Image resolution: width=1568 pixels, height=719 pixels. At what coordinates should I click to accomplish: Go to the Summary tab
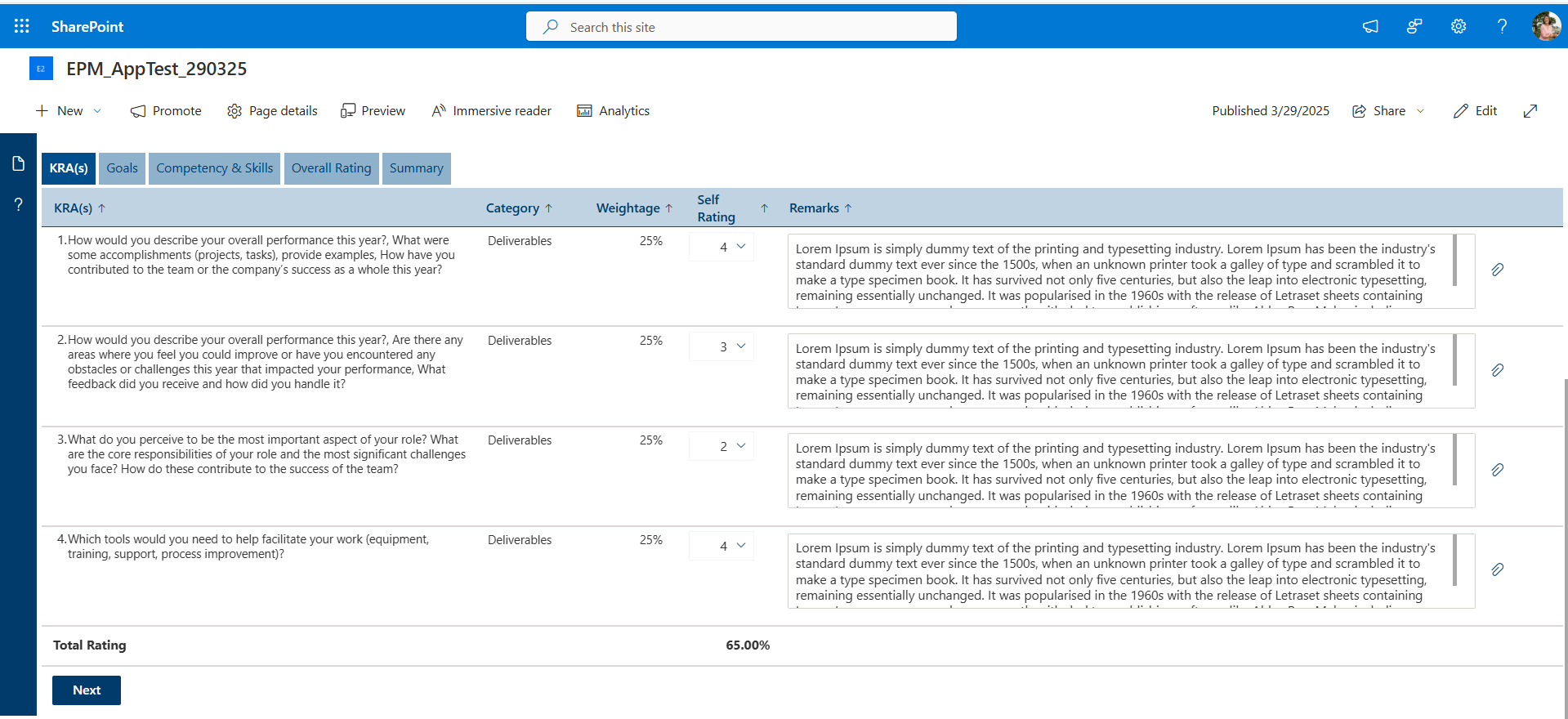pos(417,168)
